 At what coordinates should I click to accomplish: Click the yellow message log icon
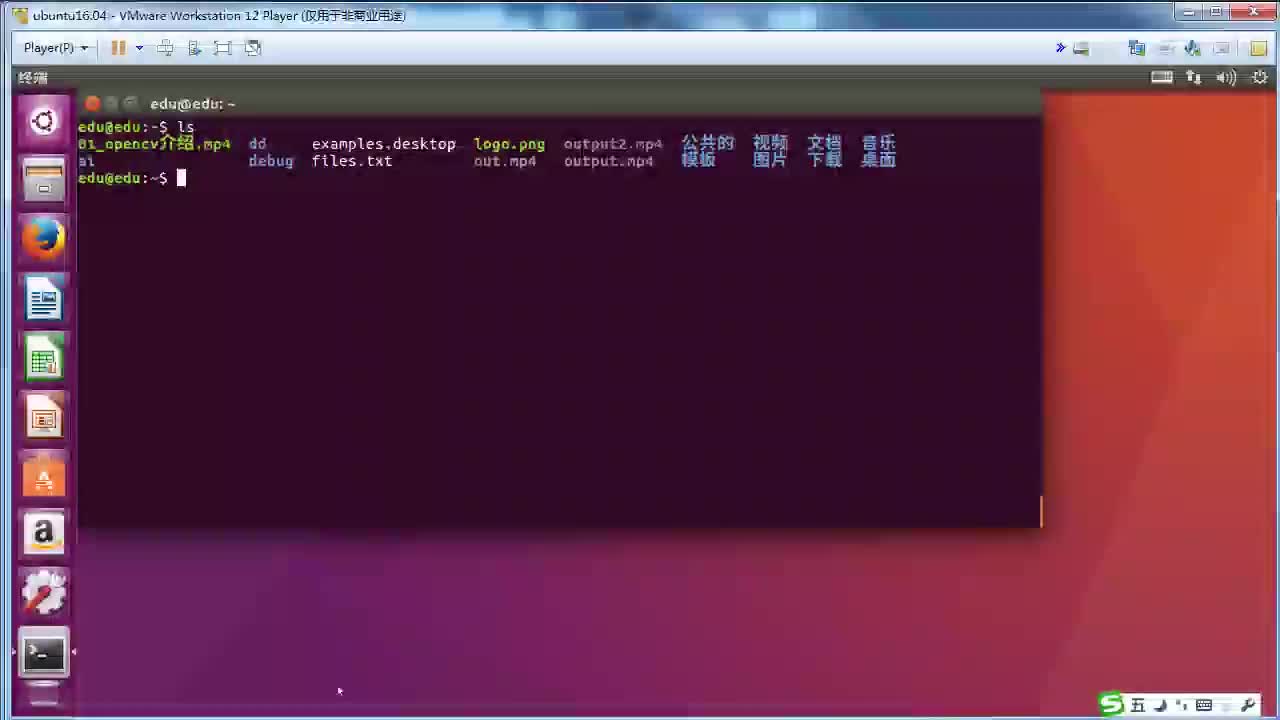click(1258, 48)
